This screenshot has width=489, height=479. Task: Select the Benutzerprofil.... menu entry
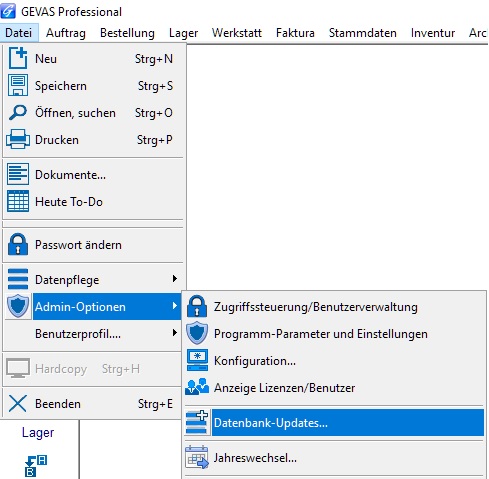coord(93,333)
